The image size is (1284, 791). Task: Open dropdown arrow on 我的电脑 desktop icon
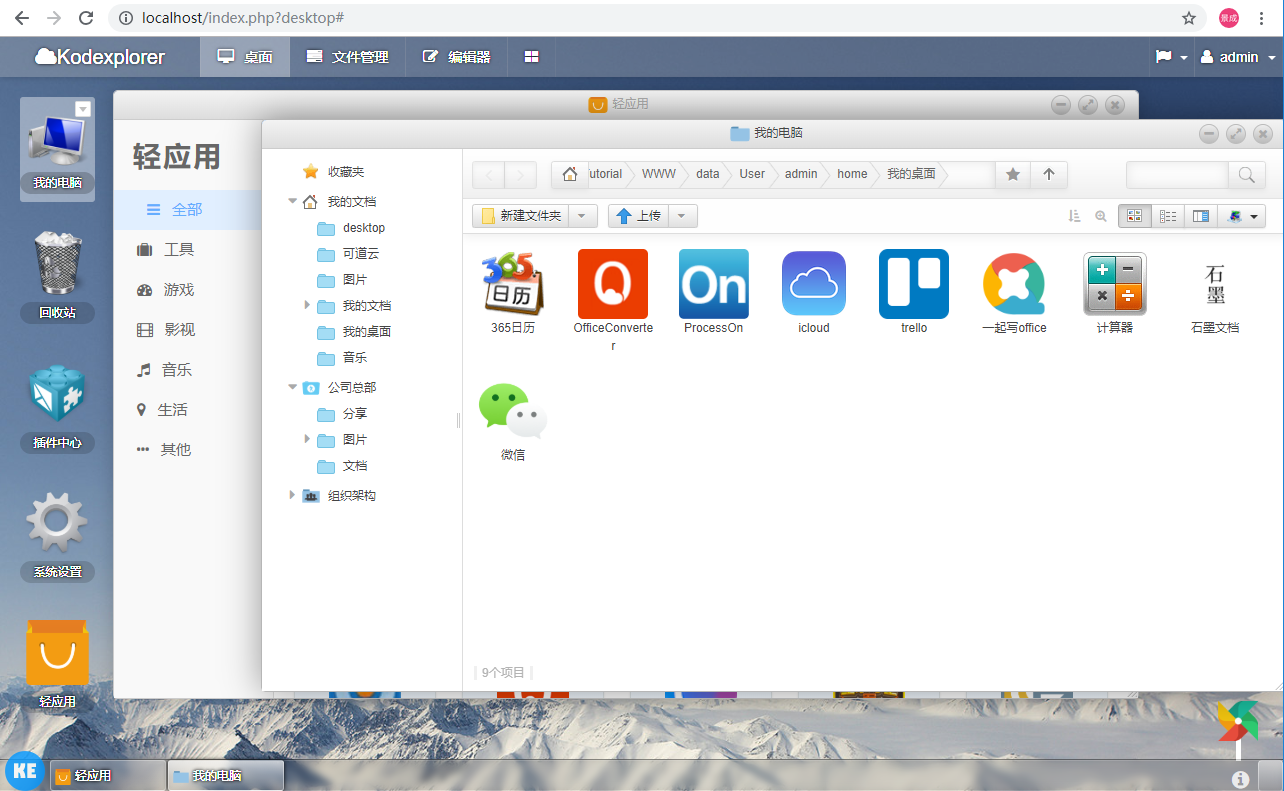[x=83, y=108]
